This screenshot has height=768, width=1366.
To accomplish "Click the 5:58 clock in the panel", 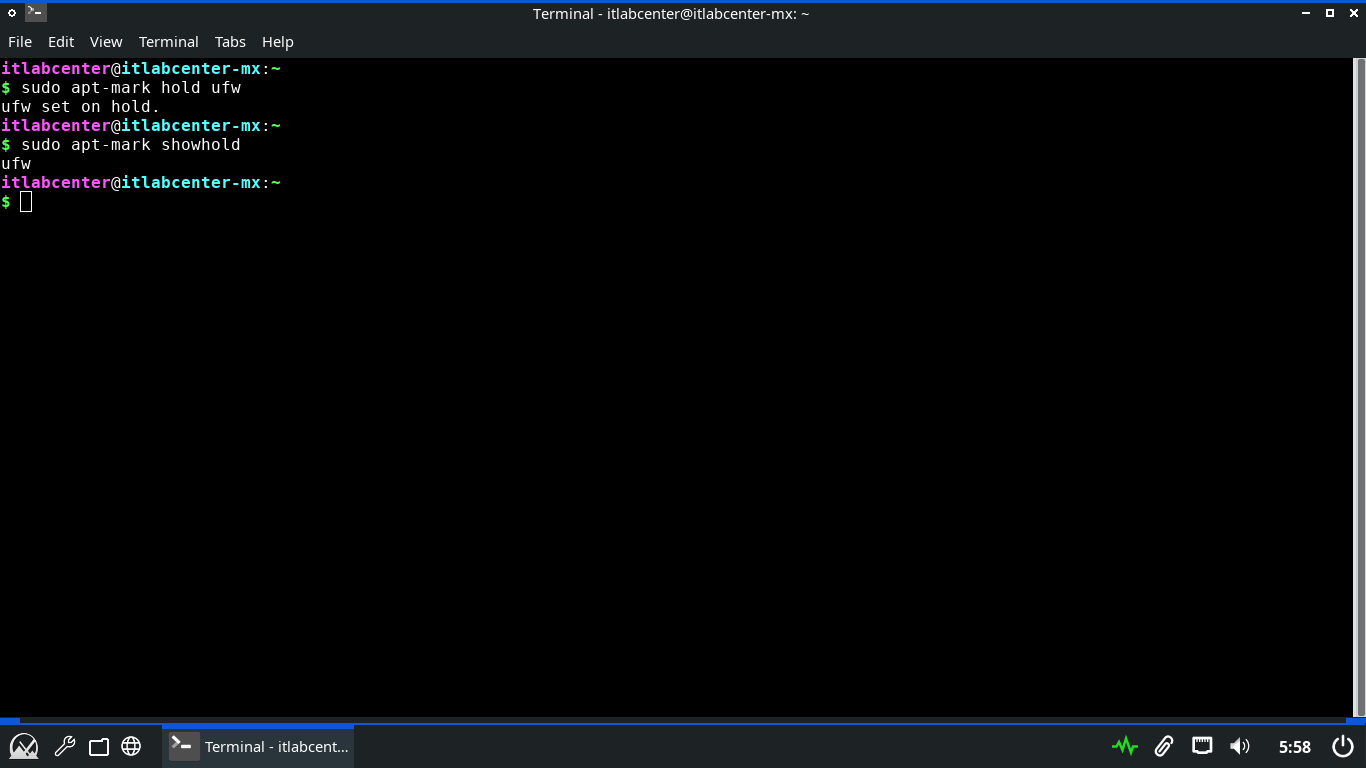I will 1294,746.
